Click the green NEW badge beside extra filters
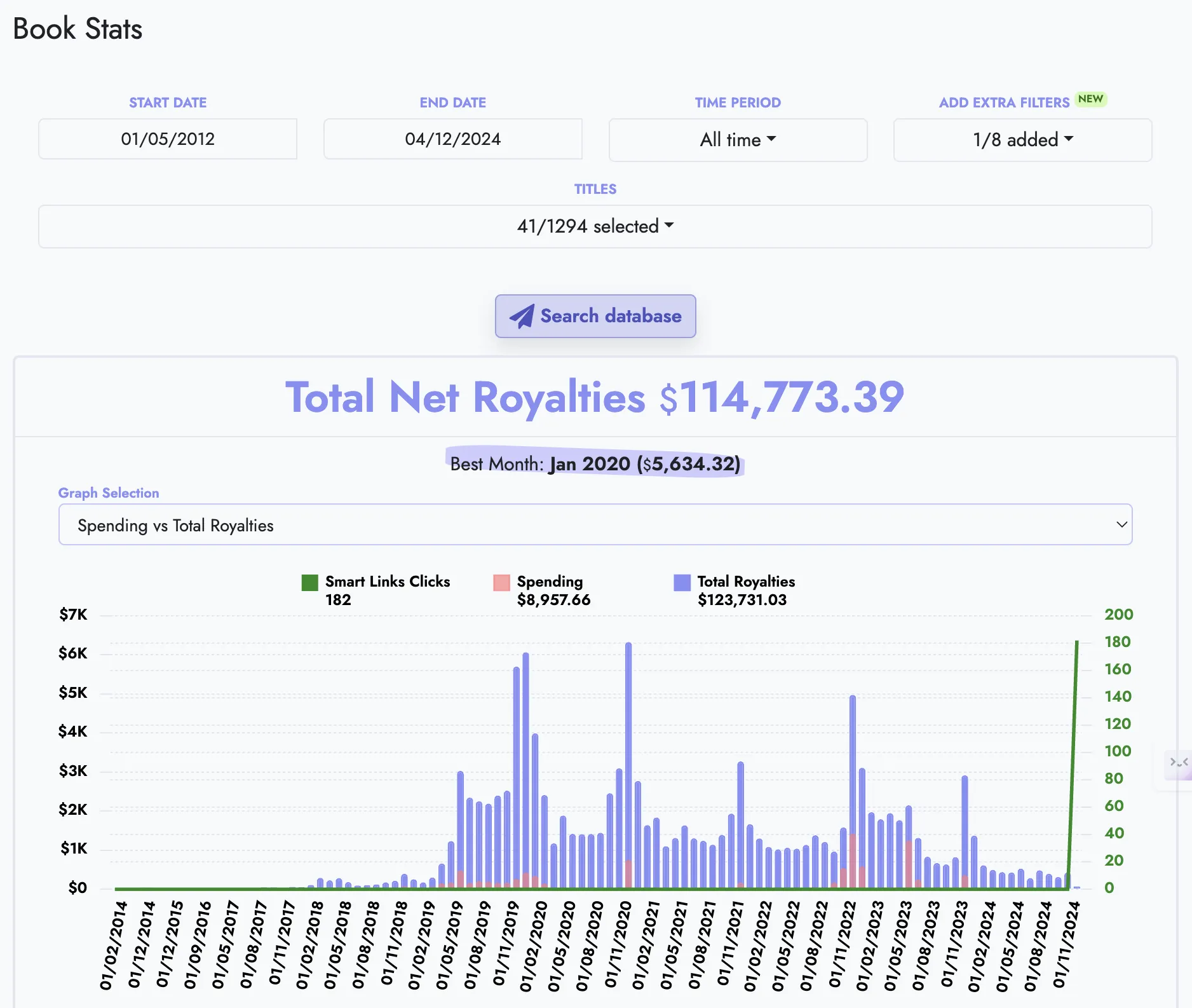Image resolution: width=1192 pixels, height=1008 pixels. pyautogui.click(x=1090, y=99)
